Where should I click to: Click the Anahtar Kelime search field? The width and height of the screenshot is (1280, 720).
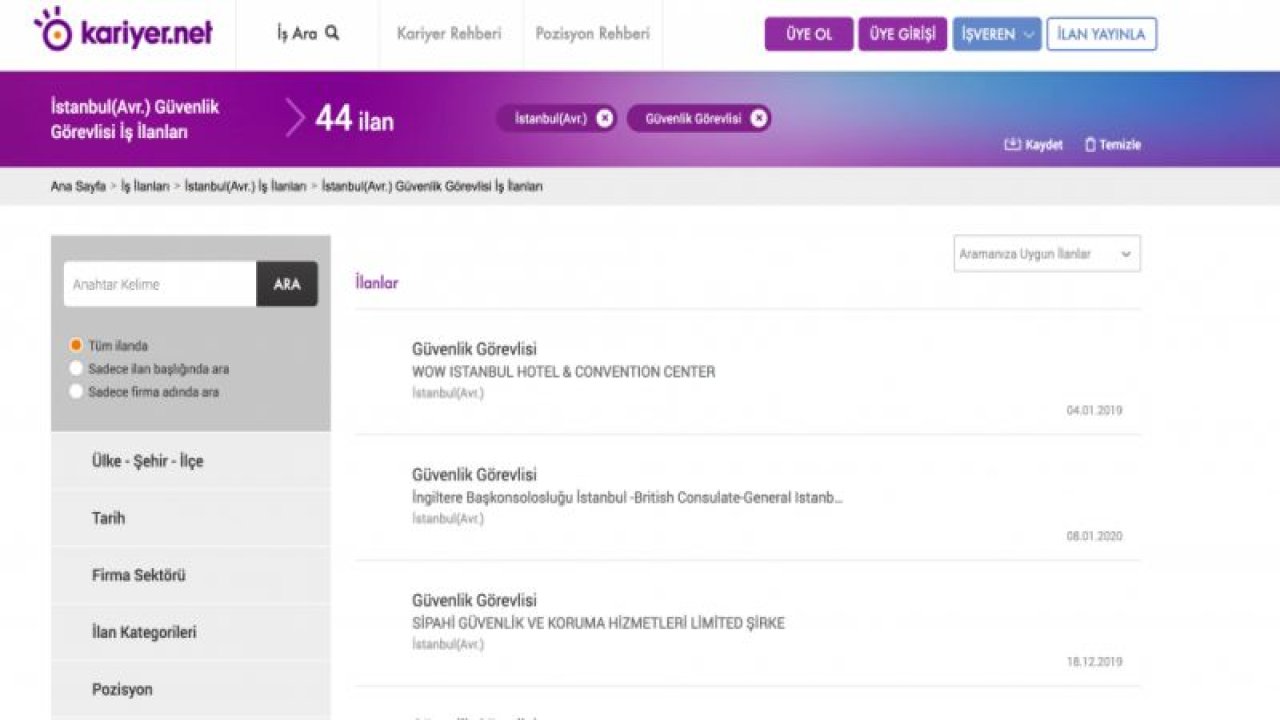[x=160, y=284]
